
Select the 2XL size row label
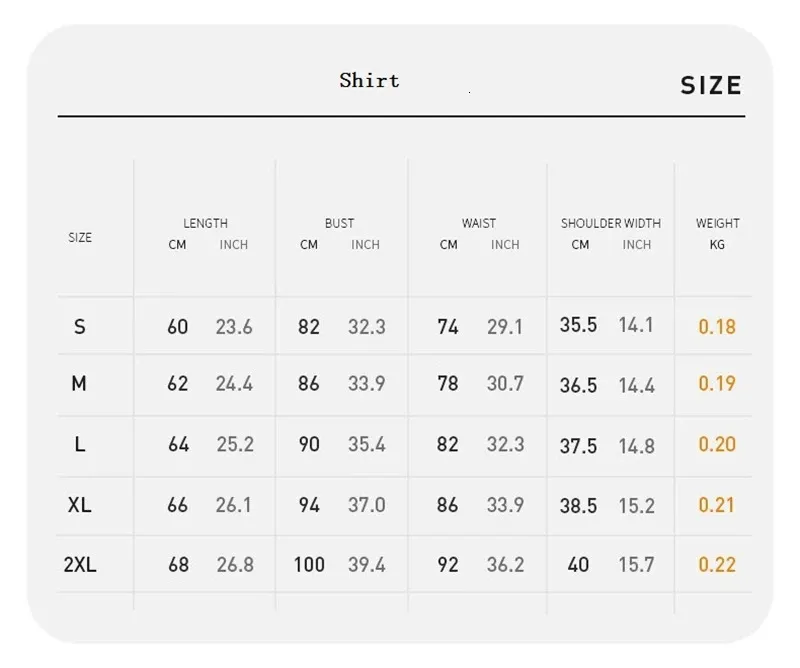click(80, 565)
